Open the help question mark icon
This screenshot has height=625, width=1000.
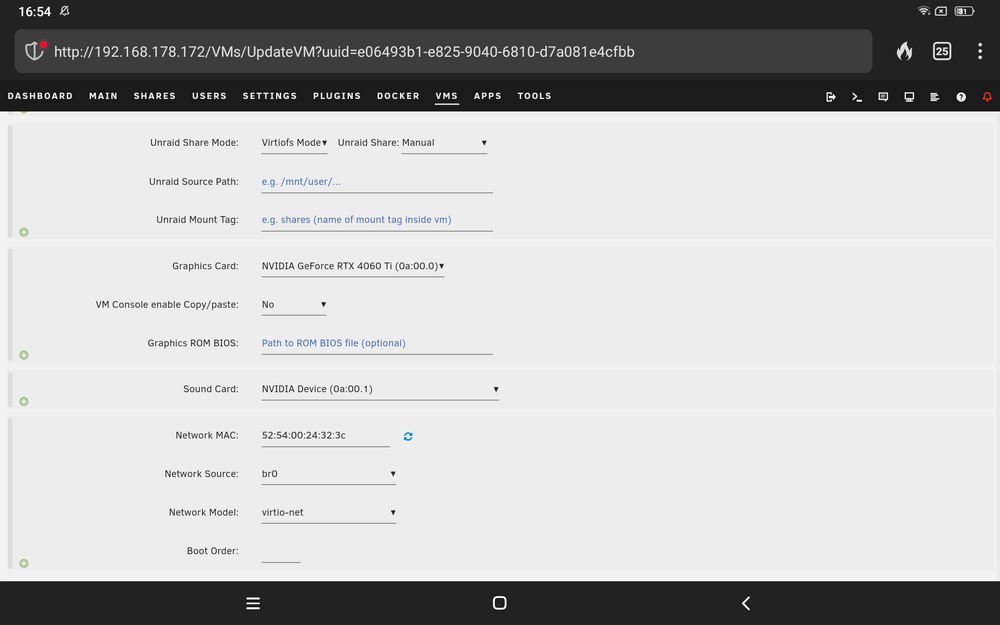click(x=960, y=97)
